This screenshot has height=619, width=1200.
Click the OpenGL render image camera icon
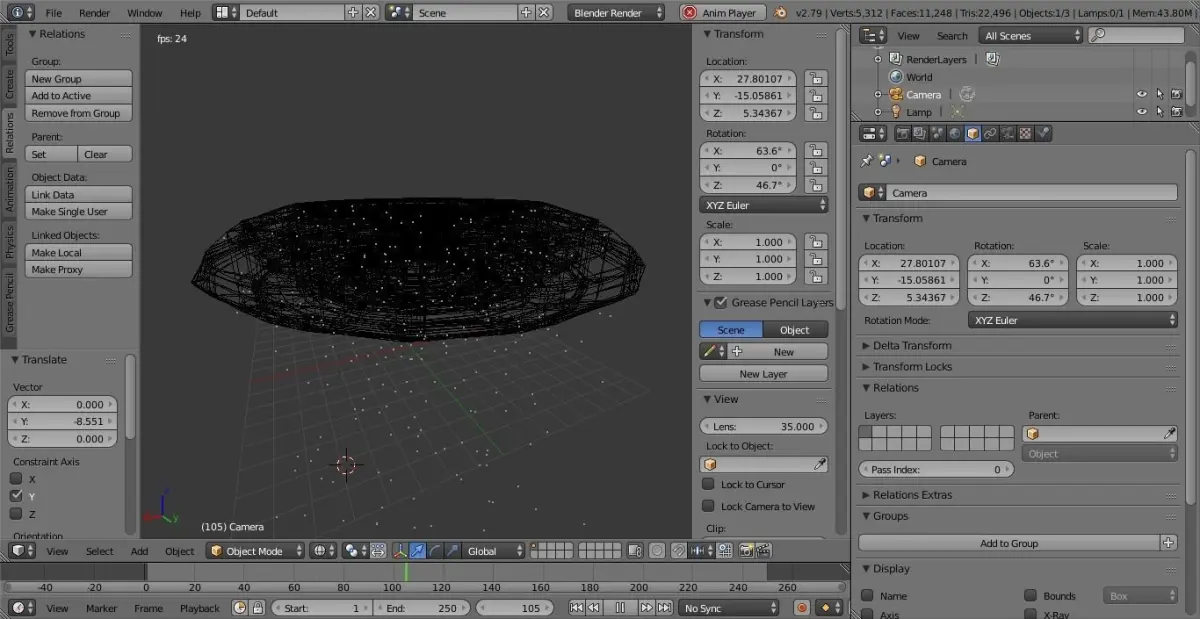(747, 551)
